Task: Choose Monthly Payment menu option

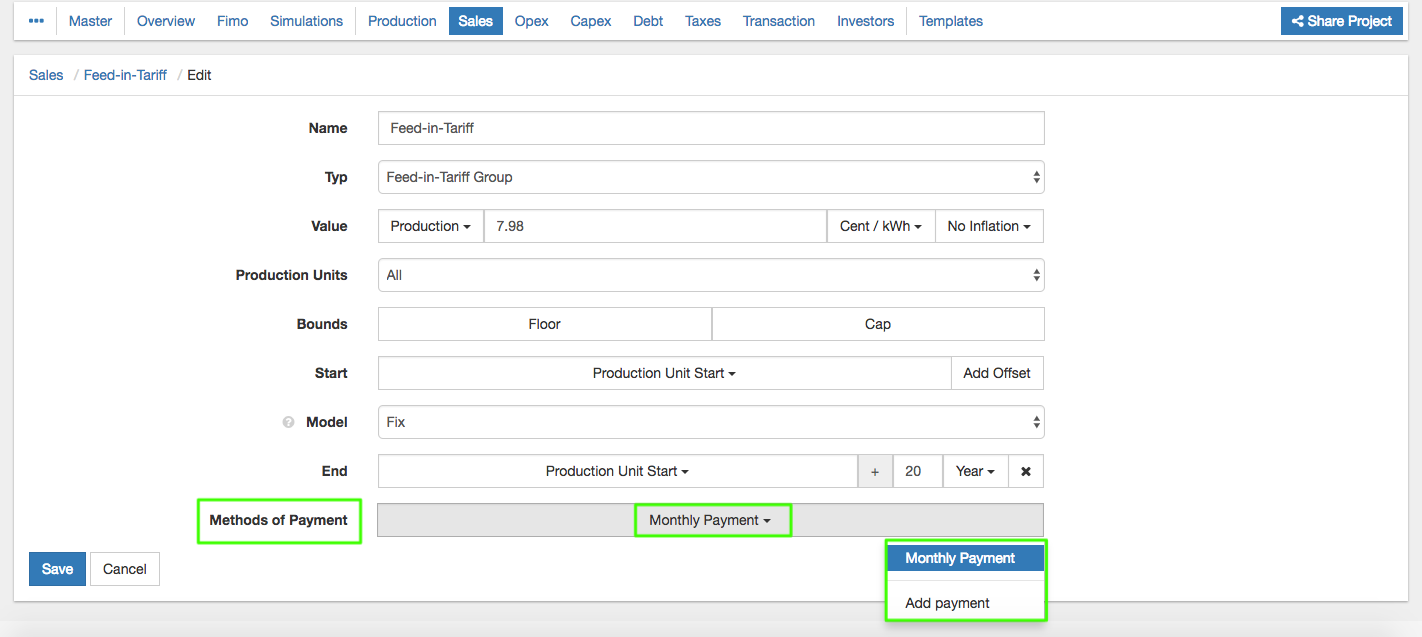Action: [960, 558]
